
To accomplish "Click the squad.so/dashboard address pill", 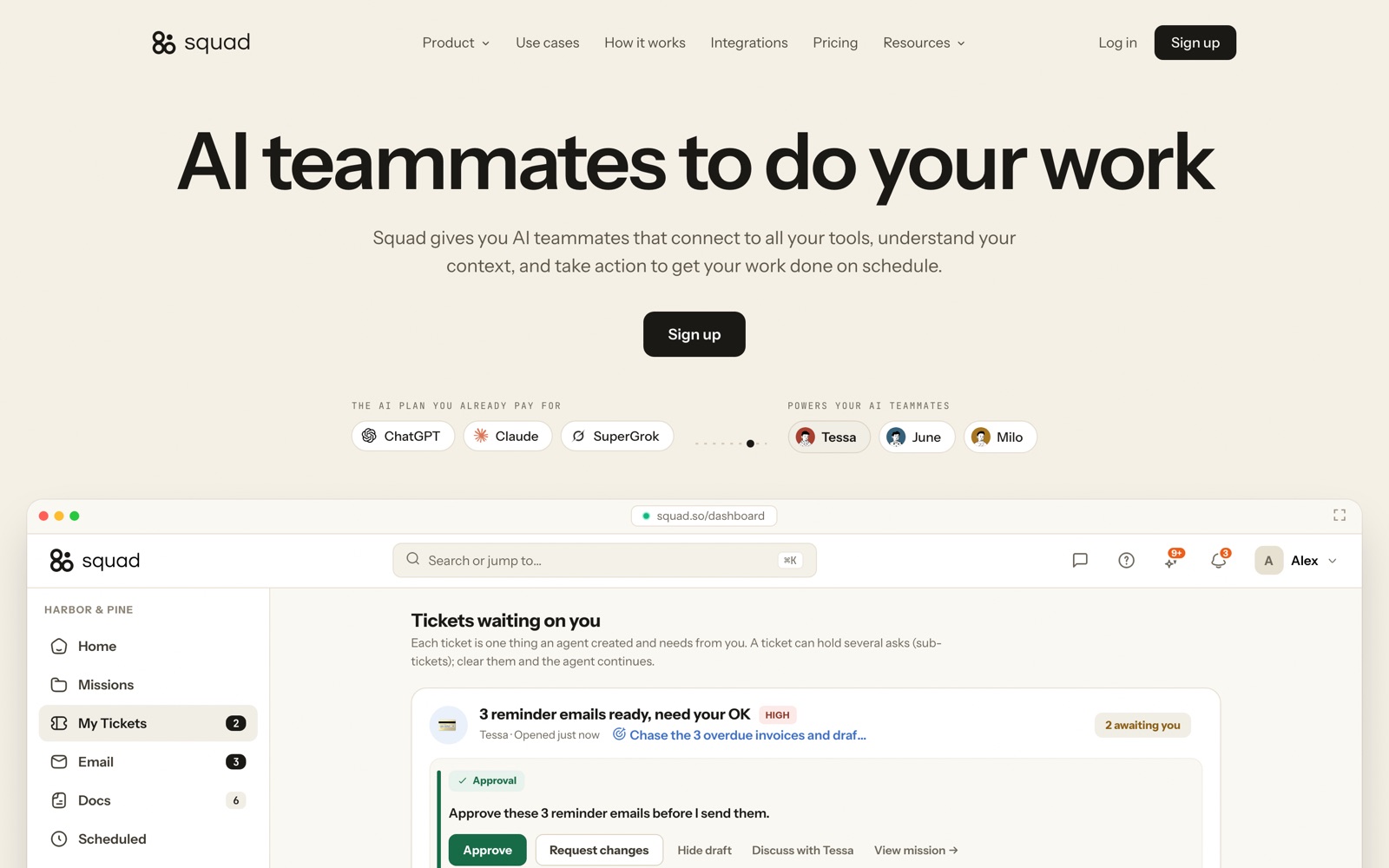I will tap(704, 516).
